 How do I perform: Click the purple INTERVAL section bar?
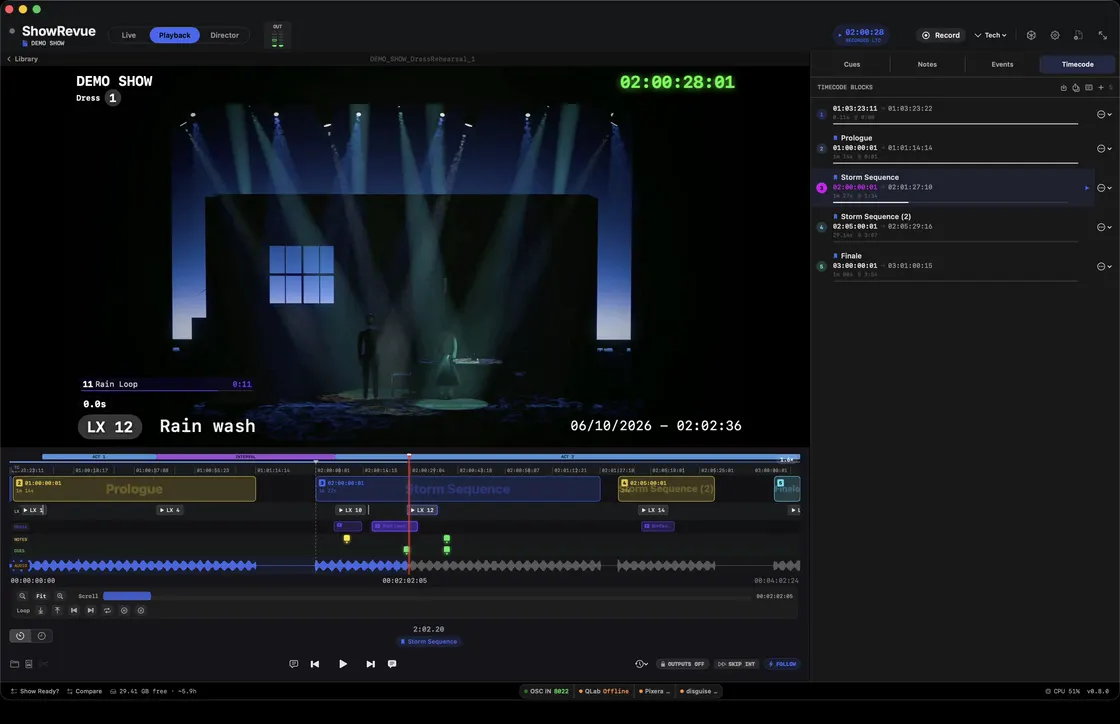245,456
